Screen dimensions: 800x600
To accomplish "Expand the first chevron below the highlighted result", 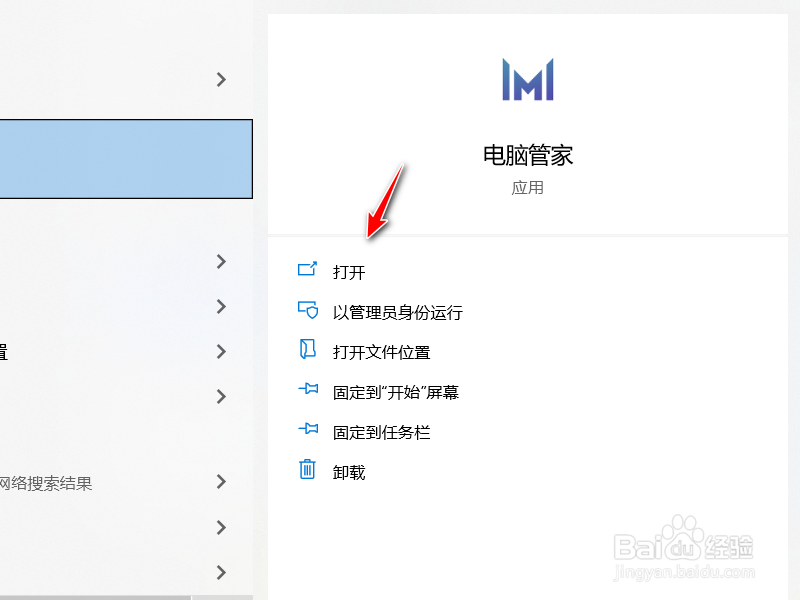I will [x=221, y=262].
